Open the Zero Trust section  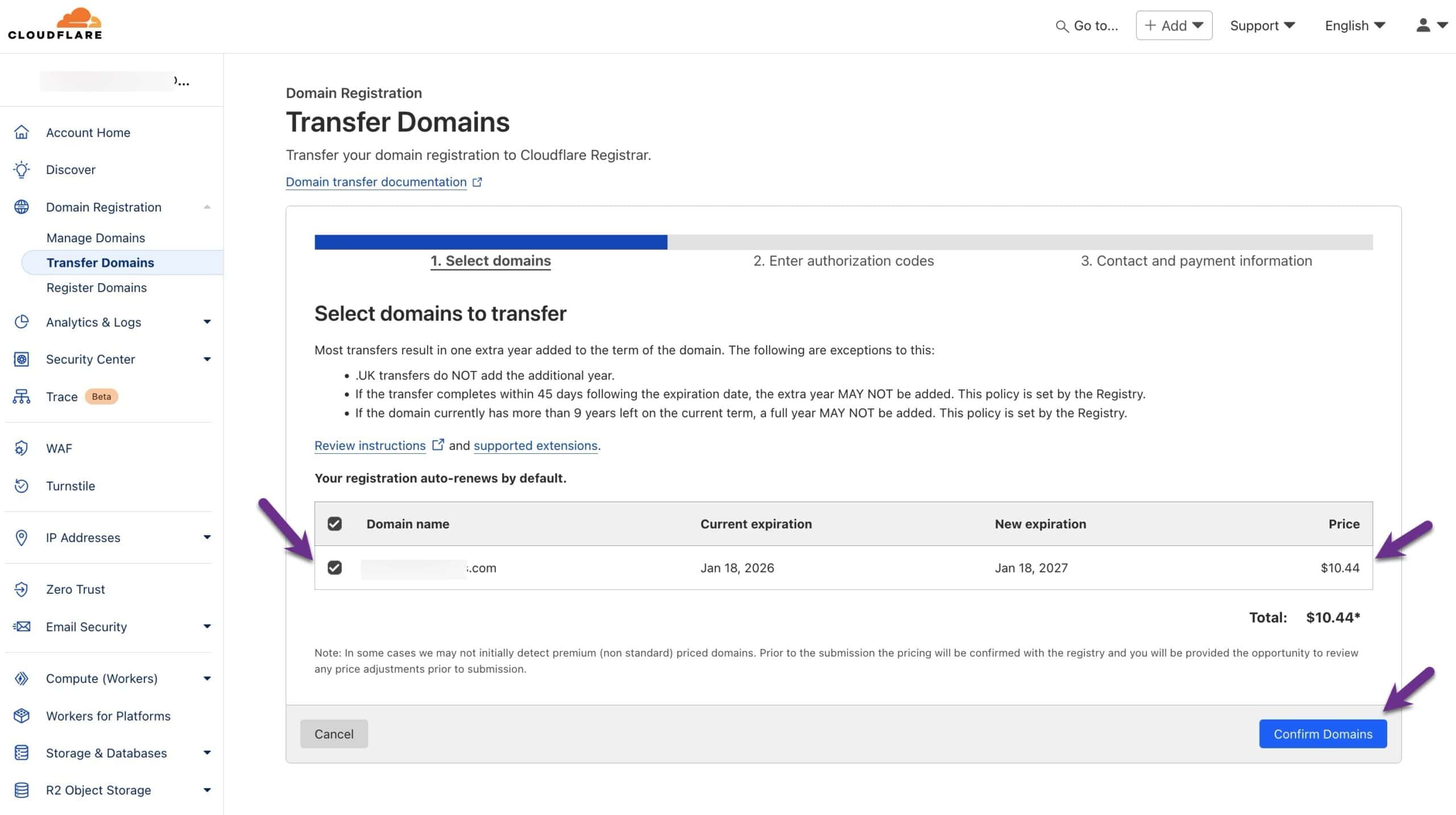pyautogui.click(x=76, y=590)
